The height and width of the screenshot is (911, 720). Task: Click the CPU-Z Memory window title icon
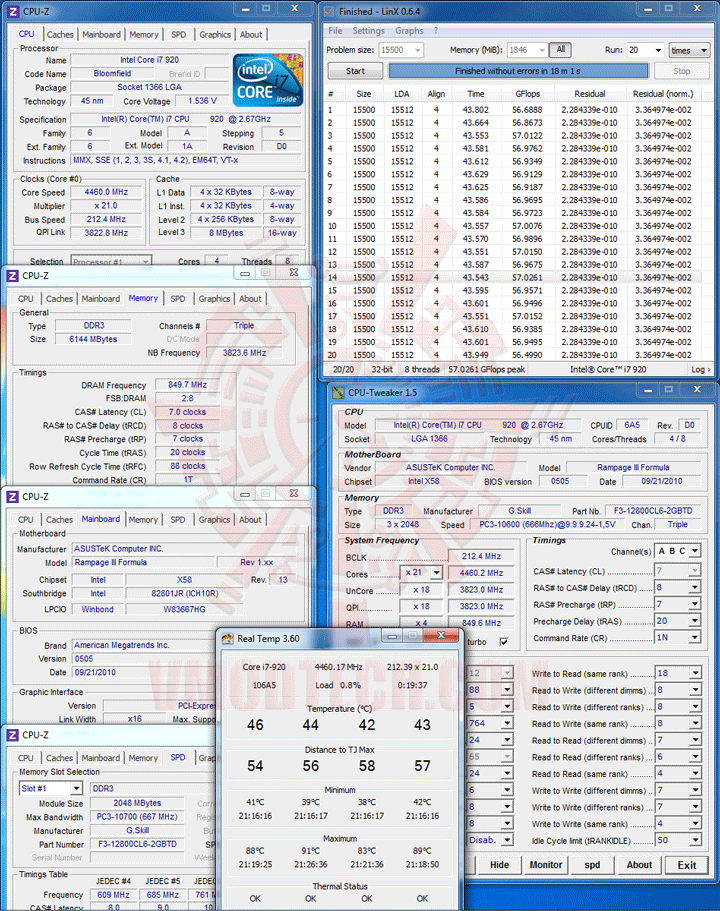pos(12,275)
